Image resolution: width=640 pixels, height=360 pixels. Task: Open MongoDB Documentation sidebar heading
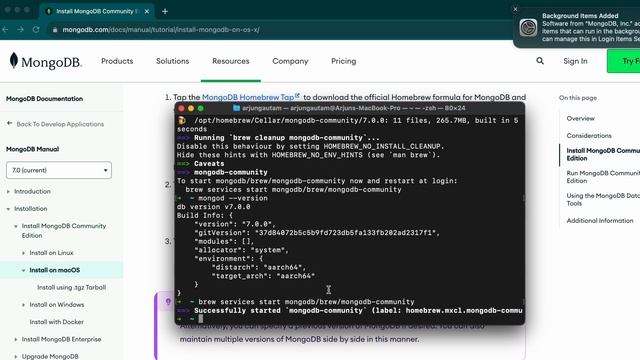point(44,99)
